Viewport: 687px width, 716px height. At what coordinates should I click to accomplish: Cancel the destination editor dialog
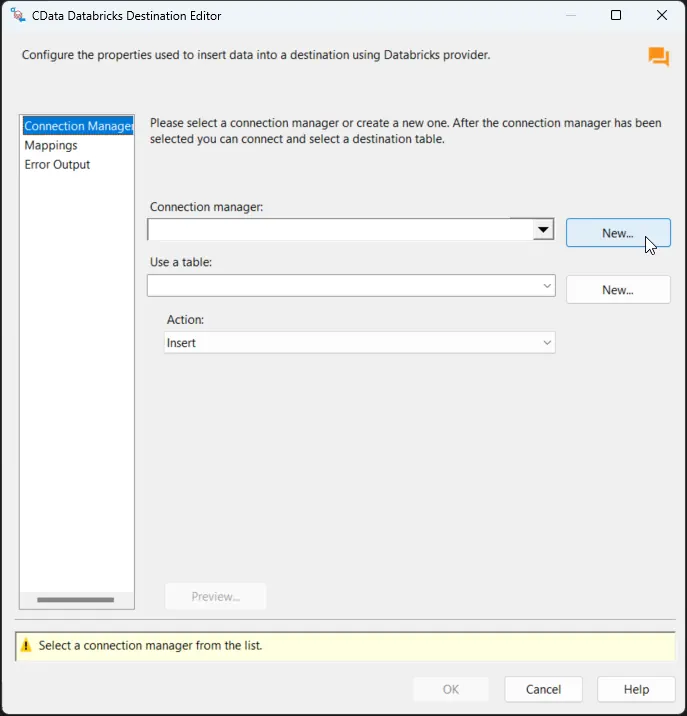coord(543,689)
